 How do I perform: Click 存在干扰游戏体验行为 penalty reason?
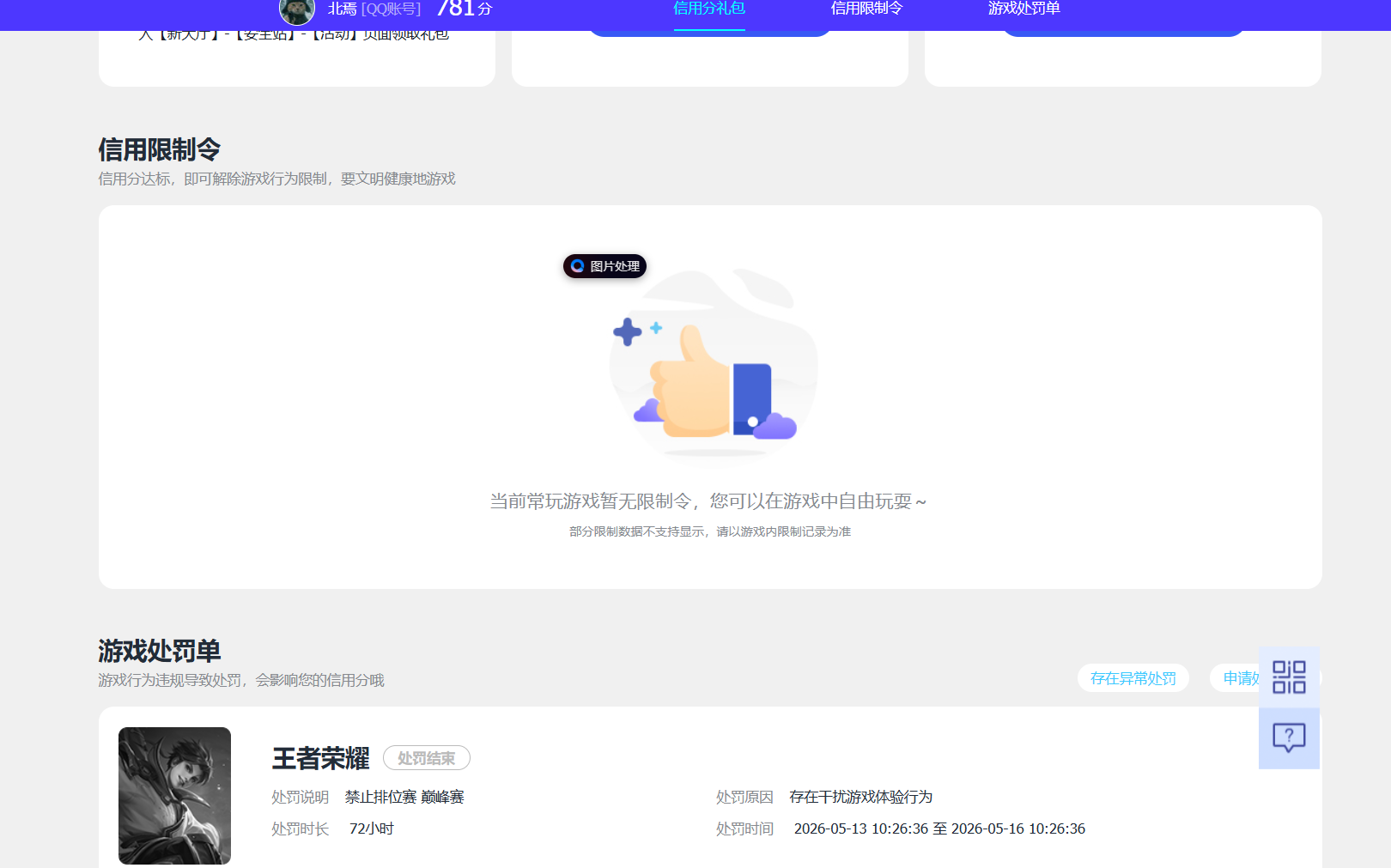pos(861,797)
